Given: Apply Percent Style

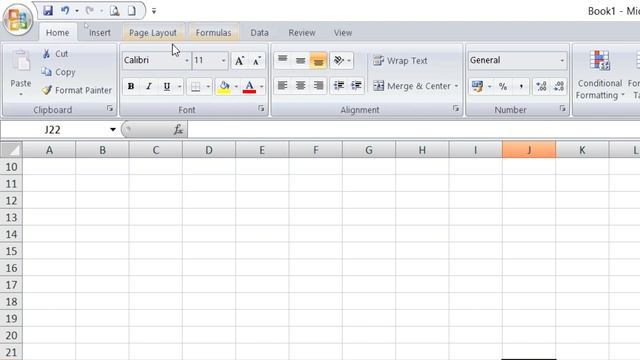Looking at the screenshot, I should pos(503,86).
